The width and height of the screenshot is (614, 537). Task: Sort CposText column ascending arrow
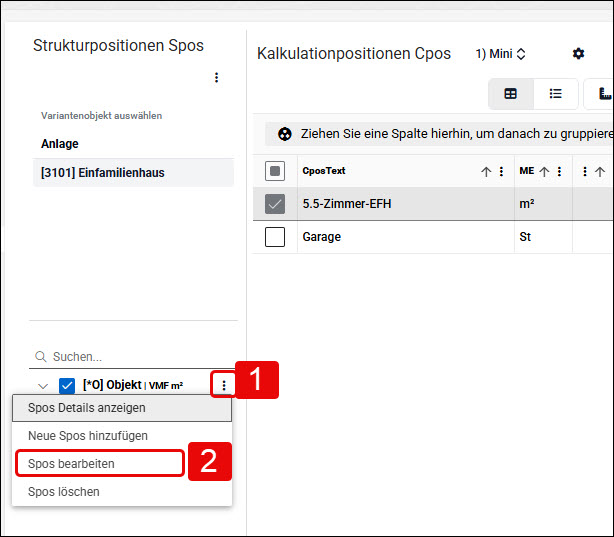click(x=486, y=172)
